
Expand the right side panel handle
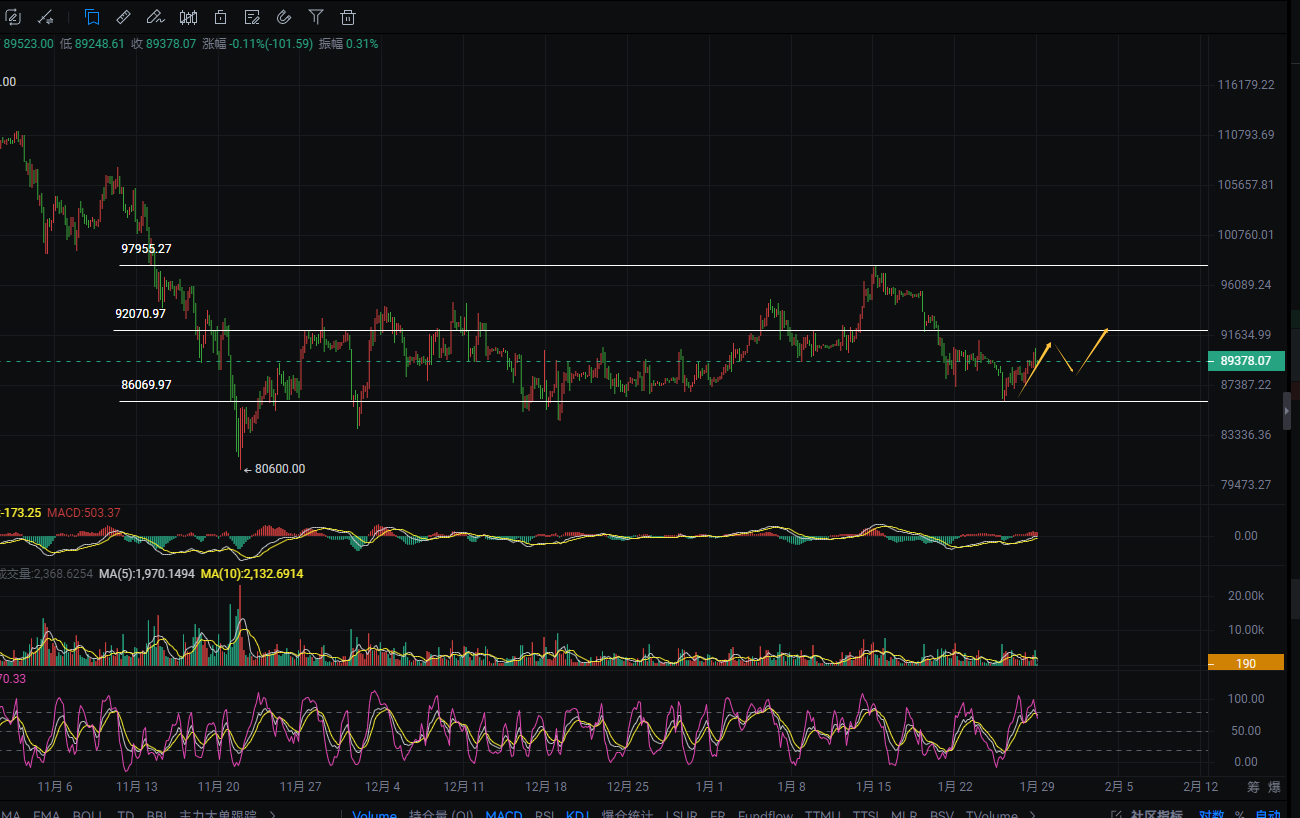[1287, 411]
